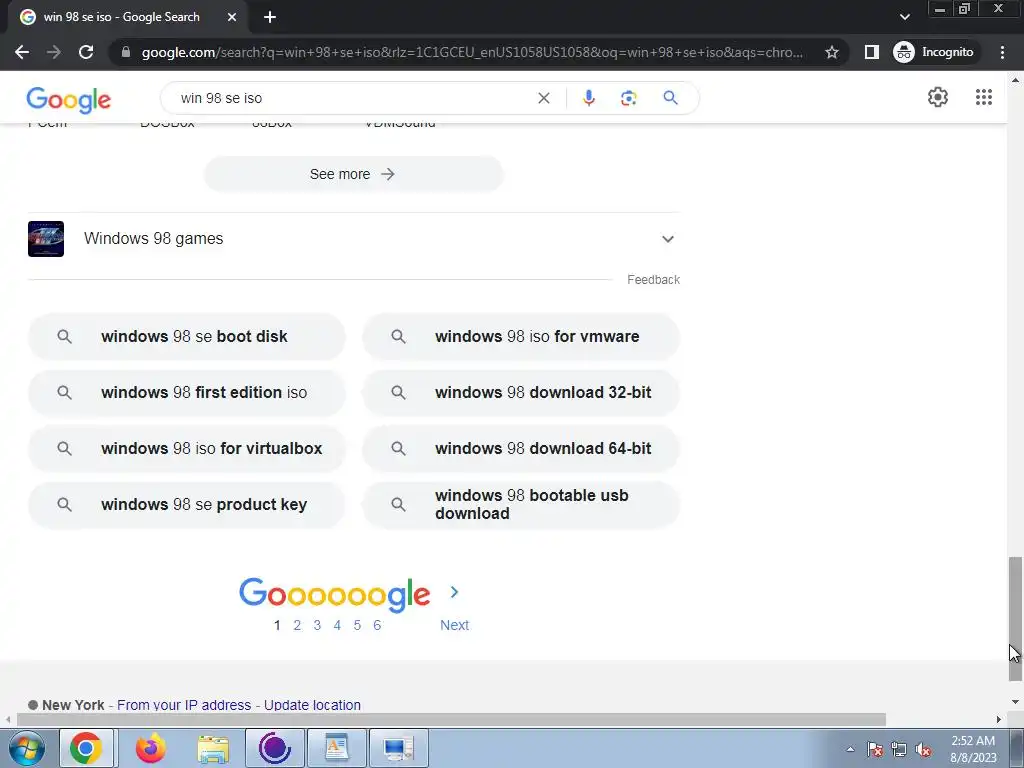Reload the page with the refresh icon
The image size is (1024, 768).
click(x=86, y=52)
